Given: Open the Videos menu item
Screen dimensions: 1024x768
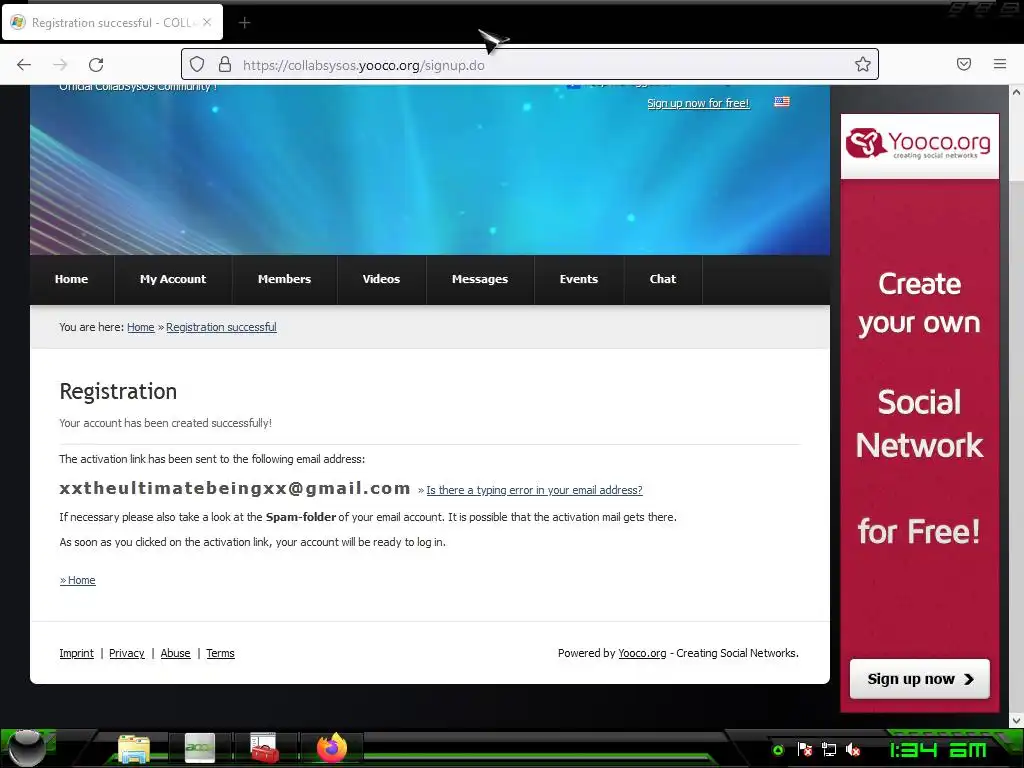Looking at the screenshot, I should click(381, 280).
